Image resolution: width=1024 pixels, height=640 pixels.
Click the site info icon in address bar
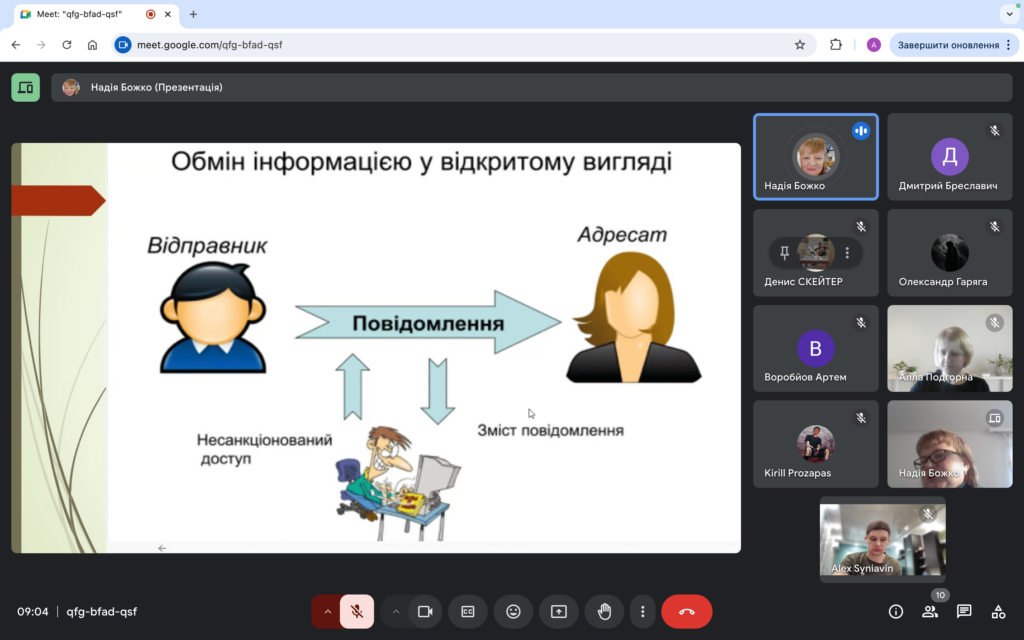[123, 45]
